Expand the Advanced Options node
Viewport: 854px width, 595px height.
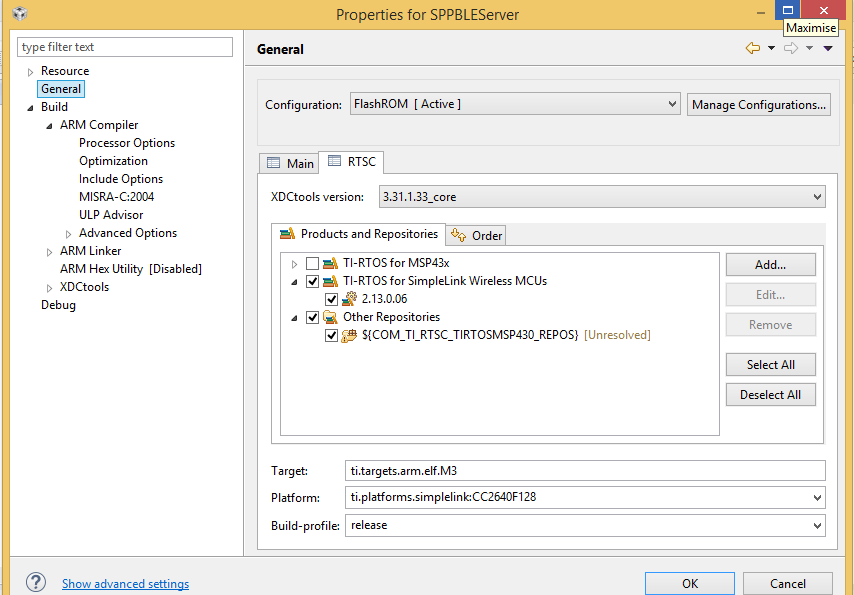tap(69, 234)
